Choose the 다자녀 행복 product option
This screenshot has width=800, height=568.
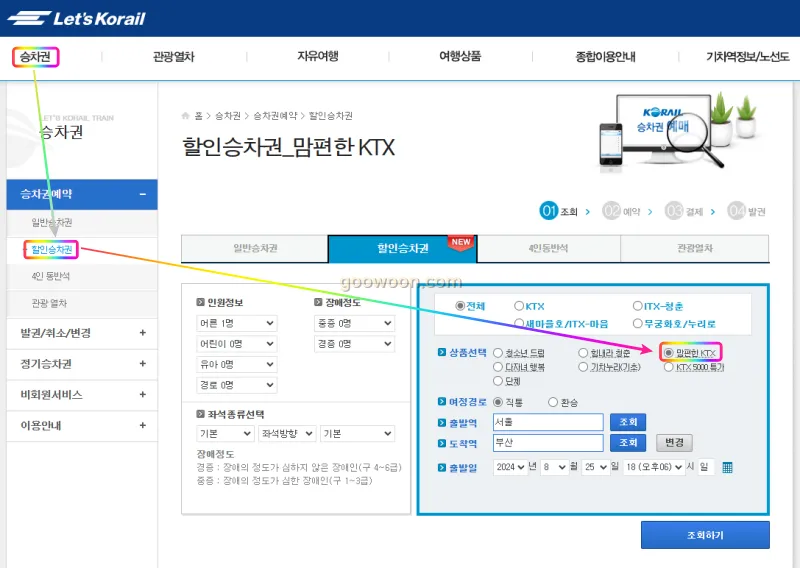tap(498, 367)
